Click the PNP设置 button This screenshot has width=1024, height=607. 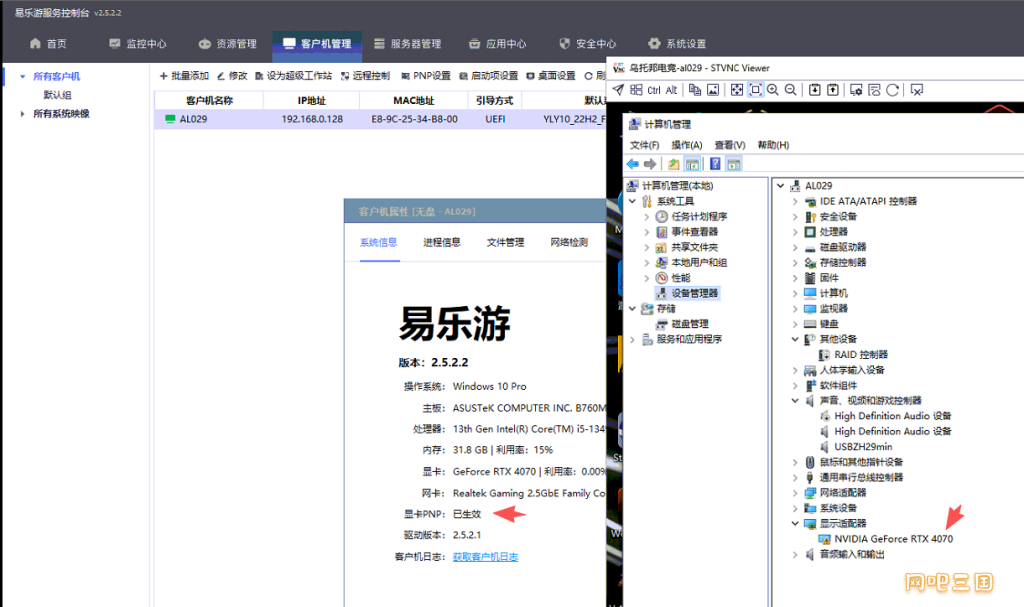click(x=426, y=76)
